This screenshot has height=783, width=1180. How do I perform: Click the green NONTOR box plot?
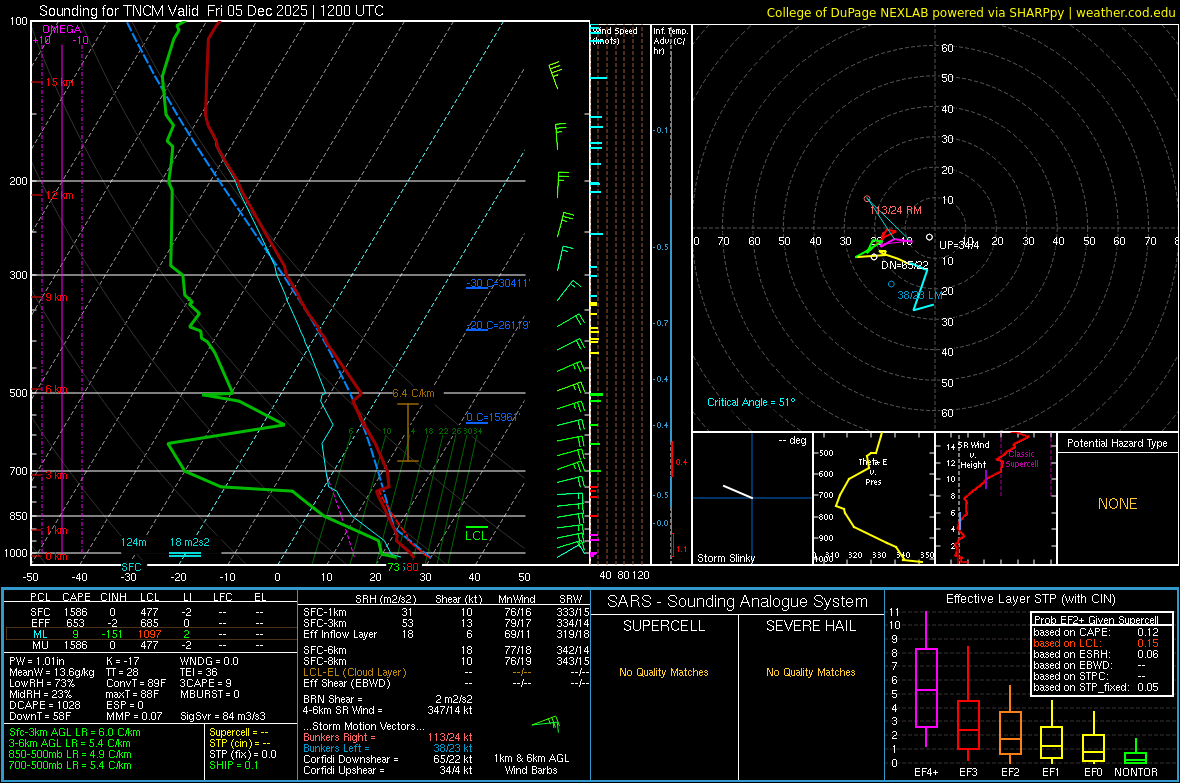1135,754
